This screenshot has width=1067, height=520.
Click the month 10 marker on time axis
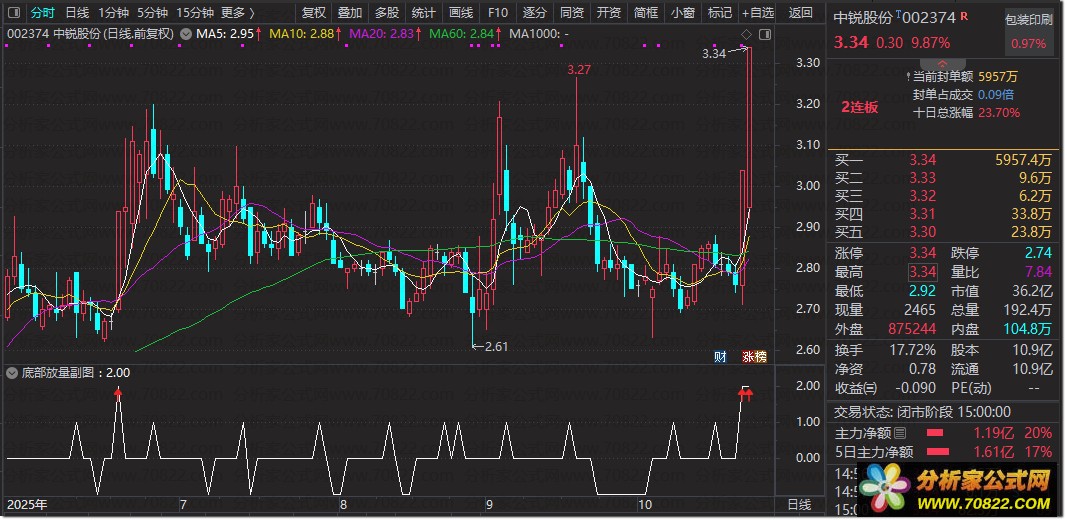646,505
